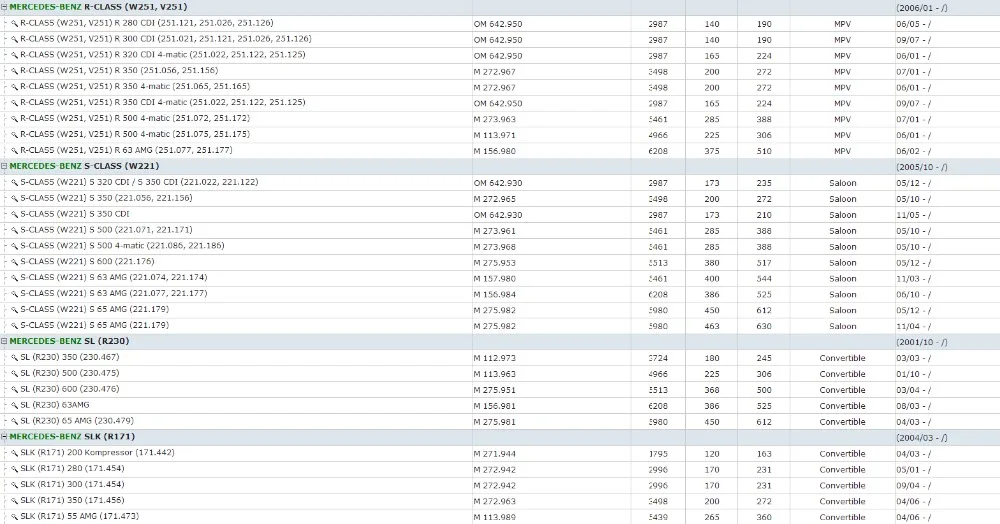This screenshot has width=1000, height=524.
Task: Click magnifier icon for SLK 200 Kompressor row
Action: pos(14,454)
